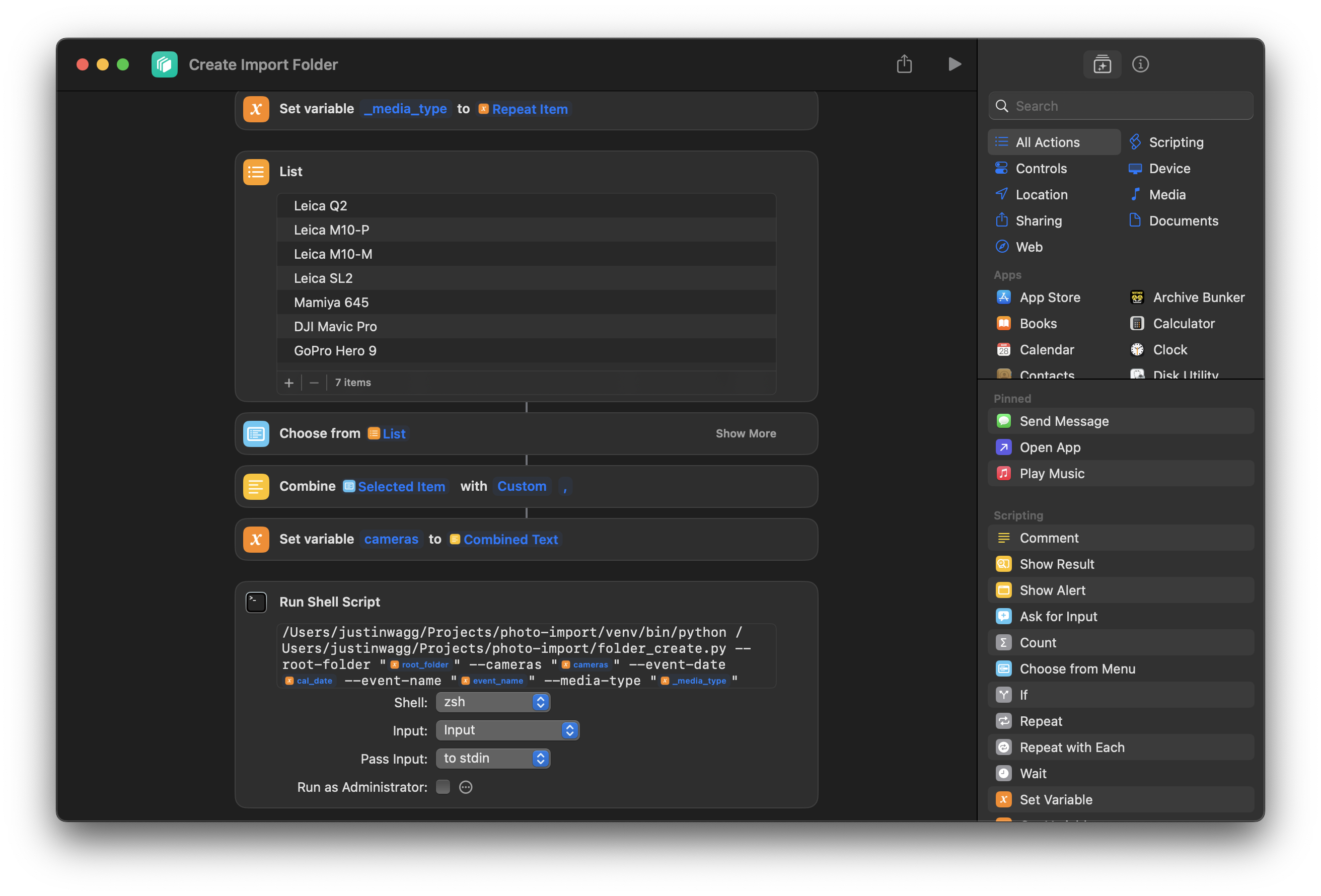Open the shortcut details info icon
The image size is (1321, 896).
[x=1140, y=64]
